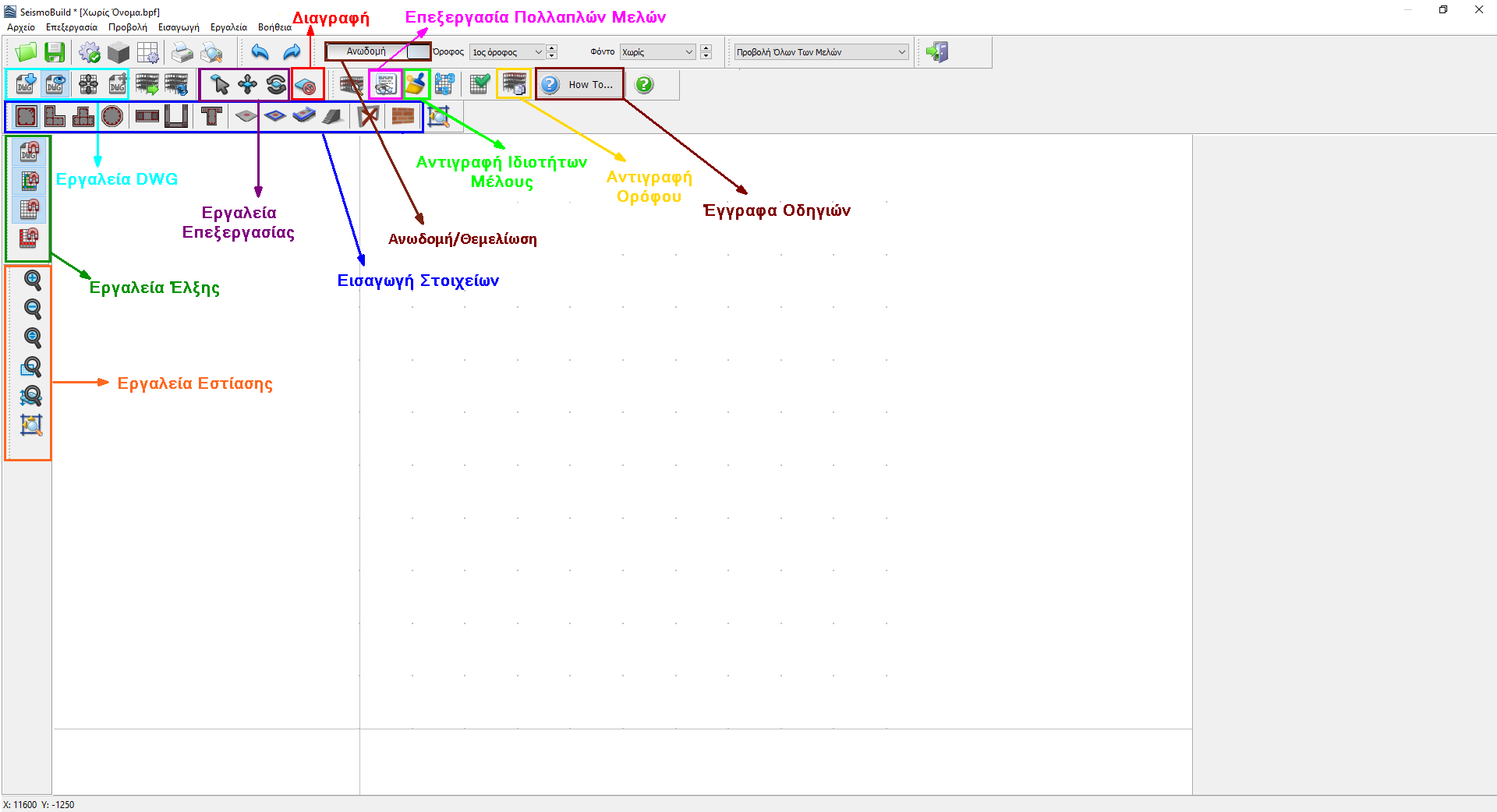The width and height of the screenshot is (1497, 812).
Task: Open the Εργαλεία menu
Action: click(x=228, y=27)
